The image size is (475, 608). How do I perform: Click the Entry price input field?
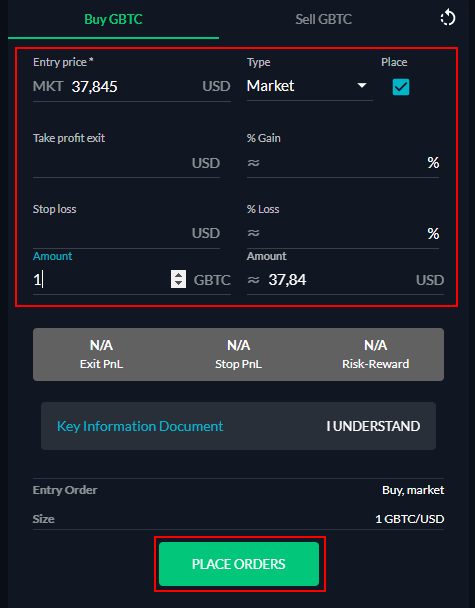point(132,86)
